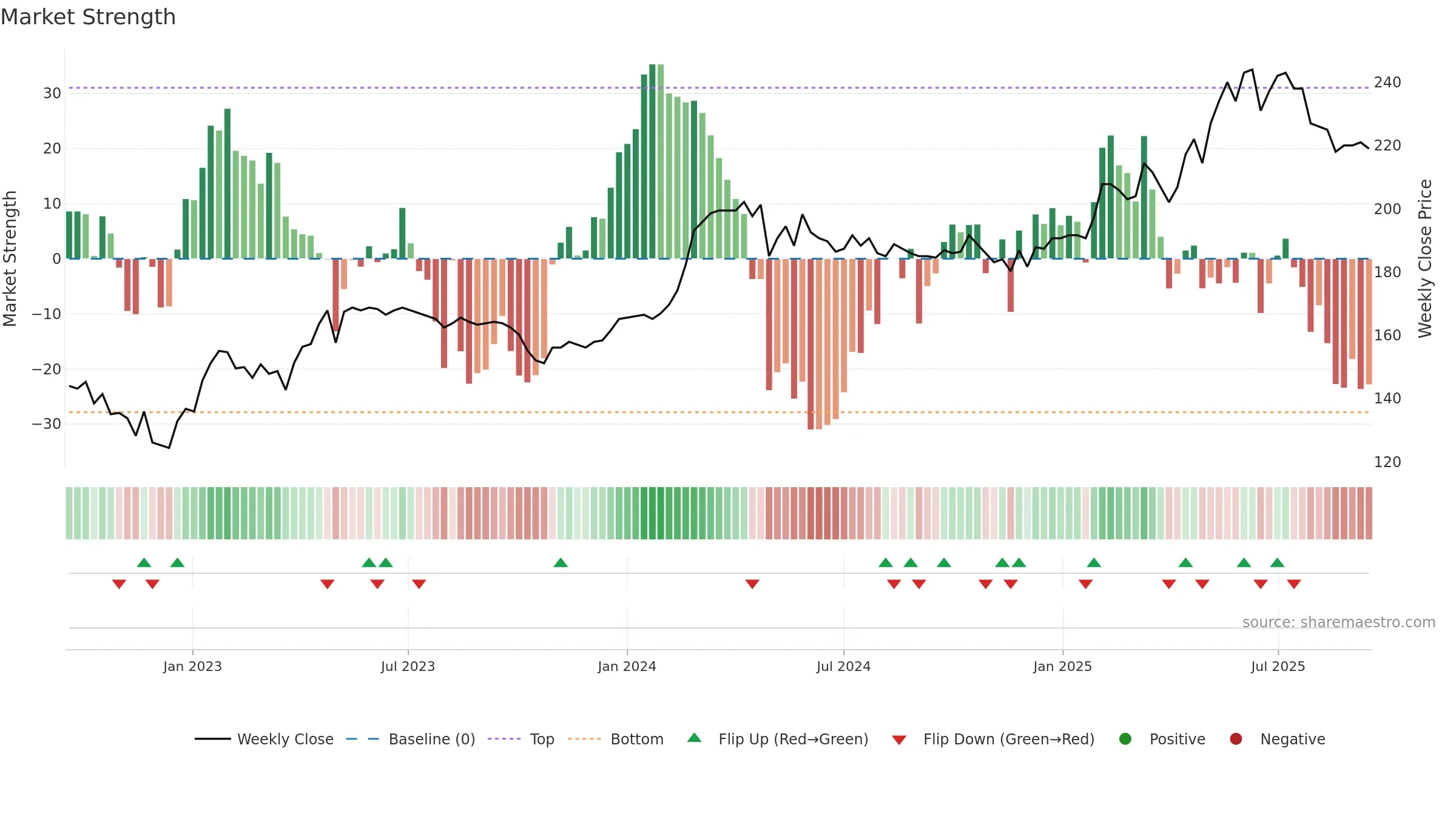Select the 'Negative' legend label
Screen dimensions: 1456x819
tap(1293, 740)
